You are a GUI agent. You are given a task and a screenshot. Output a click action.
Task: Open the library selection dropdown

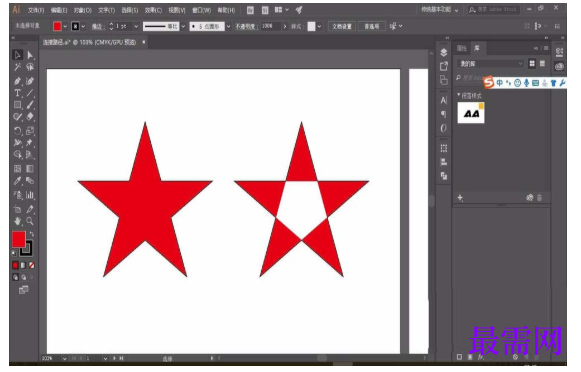click(490, 64)
